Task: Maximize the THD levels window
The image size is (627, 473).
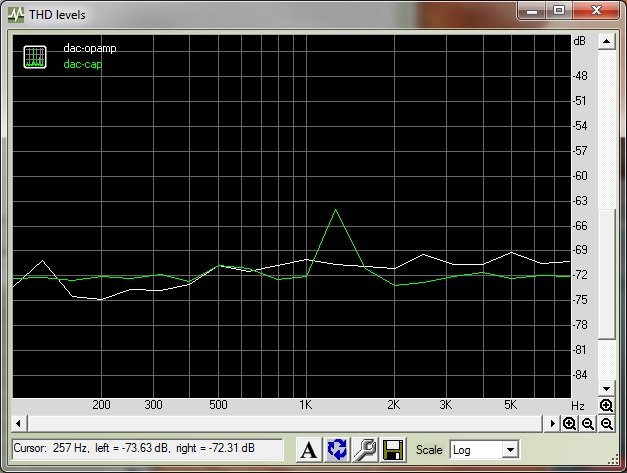Action: click(559, 10)
